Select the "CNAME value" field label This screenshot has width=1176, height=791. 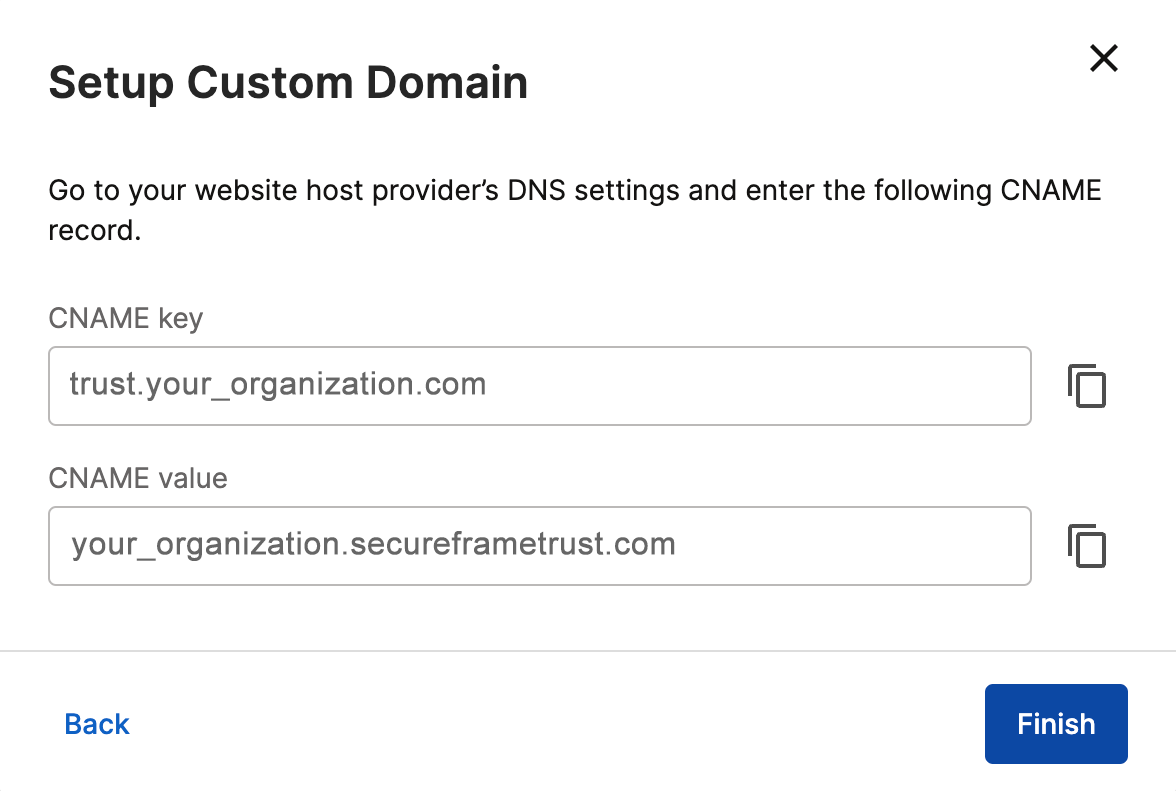[x=138, y=478]
